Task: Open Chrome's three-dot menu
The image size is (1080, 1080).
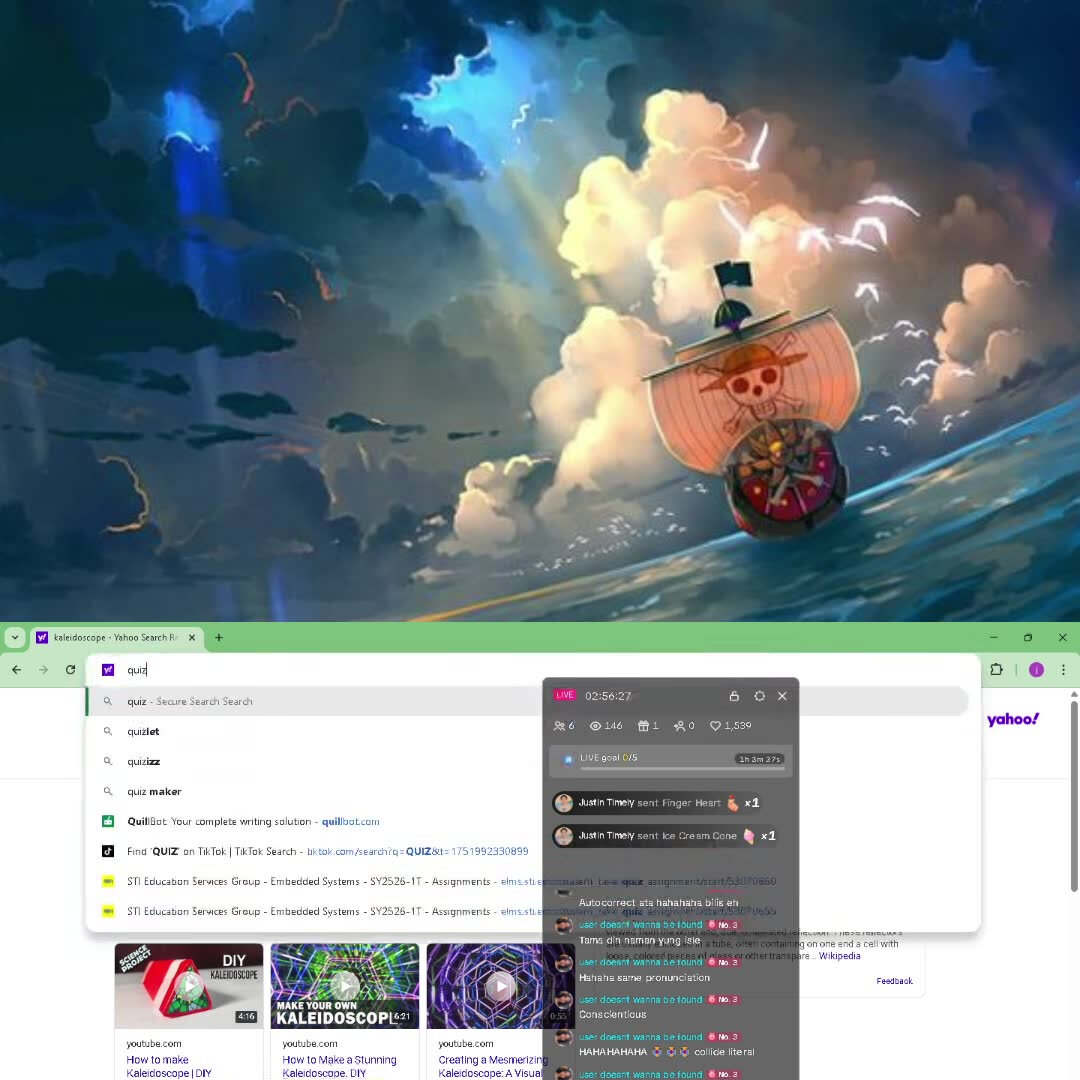Action: pyautogui.click(x=1063, y=670)
